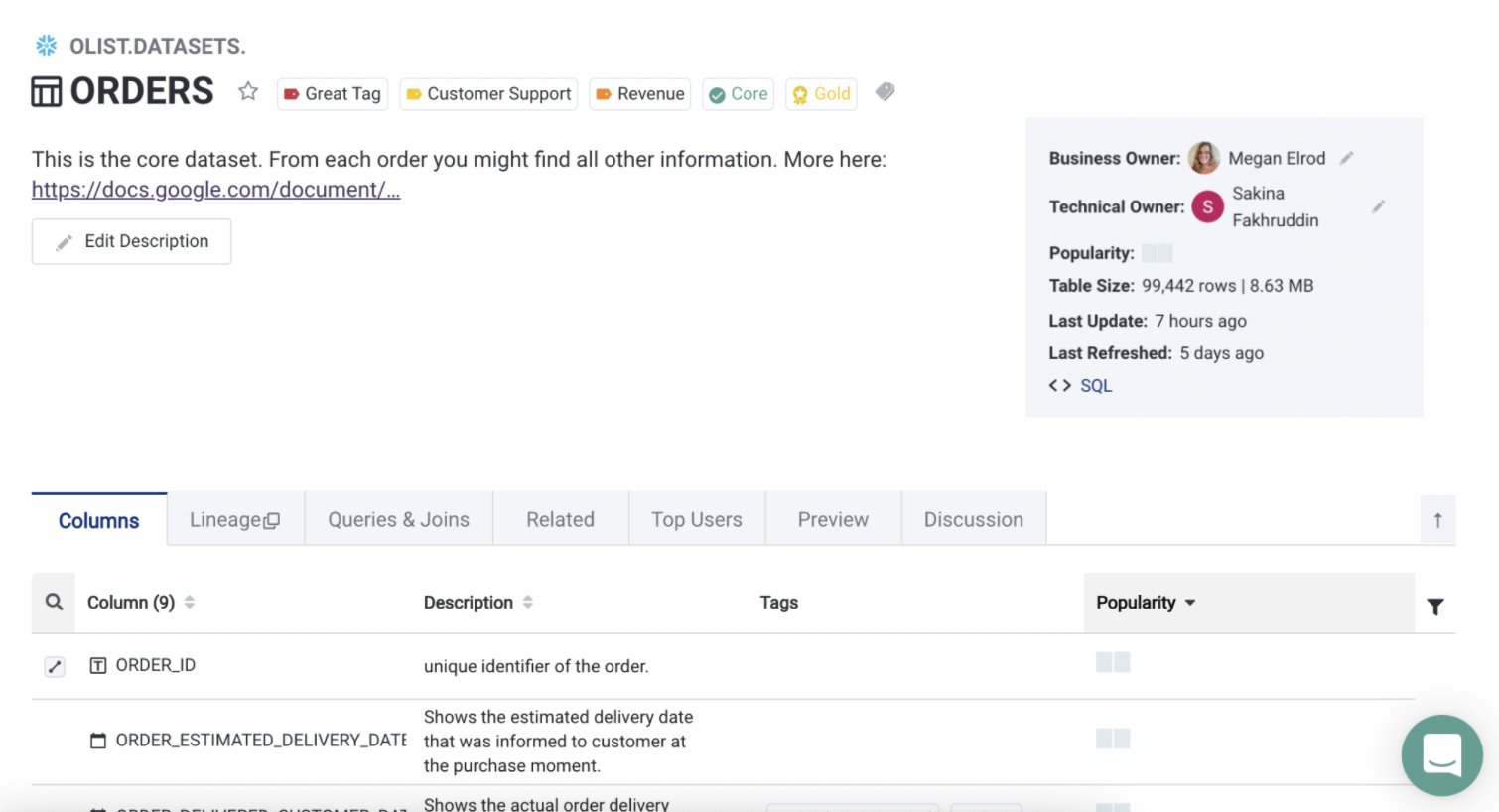Toggle the edit checkbox on ORDER_ID row
The image size is (1499, 812).
pyautogui.click(x=55, y=667)
